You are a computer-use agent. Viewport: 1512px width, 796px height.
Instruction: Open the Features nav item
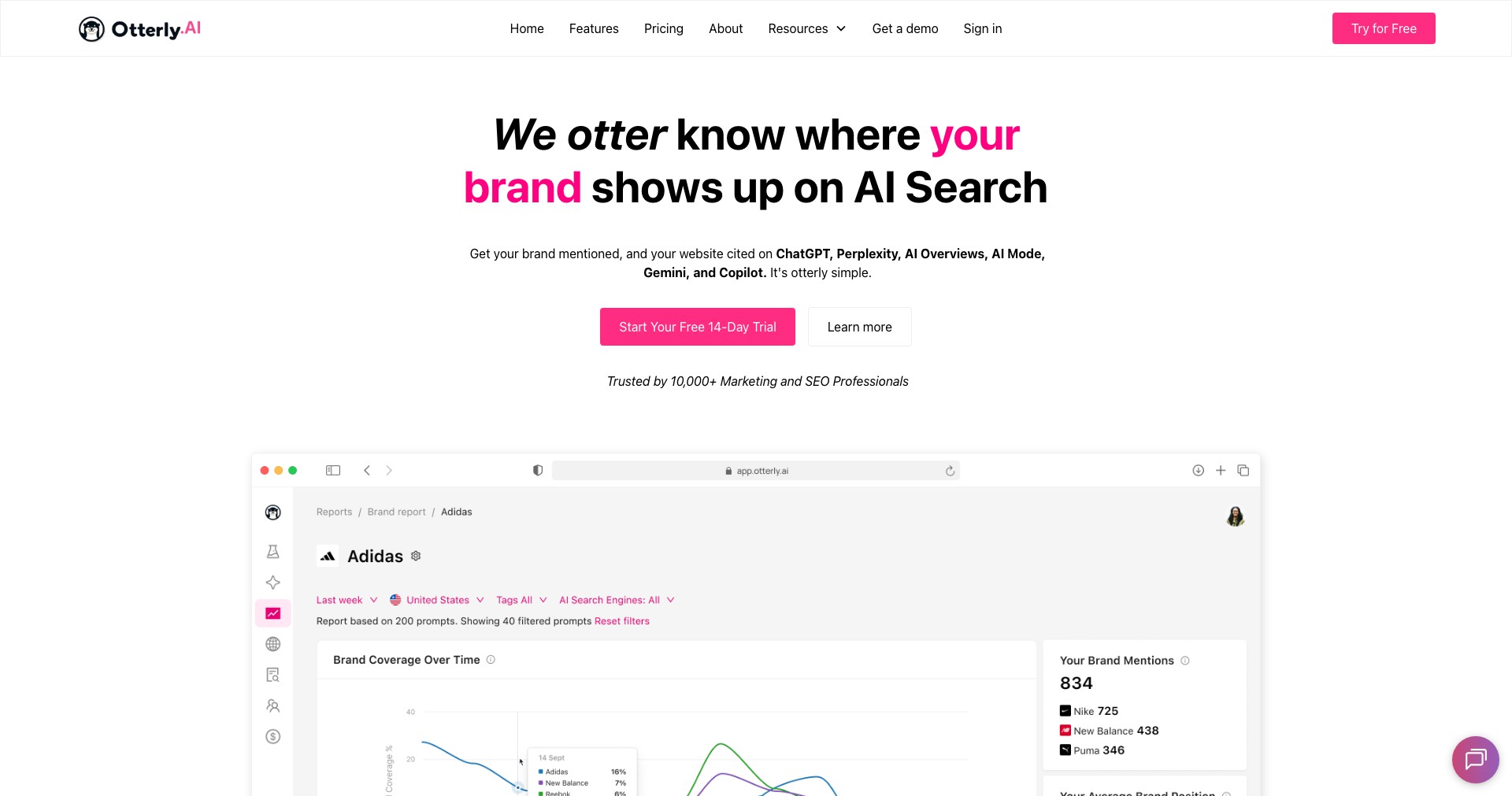point(594,28)
